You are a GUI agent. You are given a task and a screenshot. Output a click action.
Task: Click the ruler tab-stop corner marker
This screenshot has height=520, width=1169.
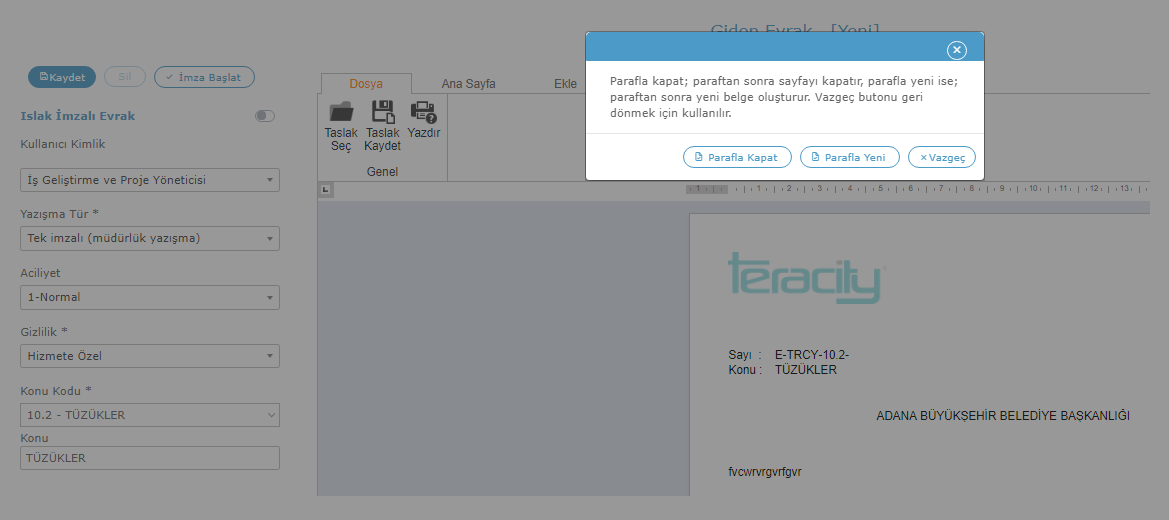(325, 190)
